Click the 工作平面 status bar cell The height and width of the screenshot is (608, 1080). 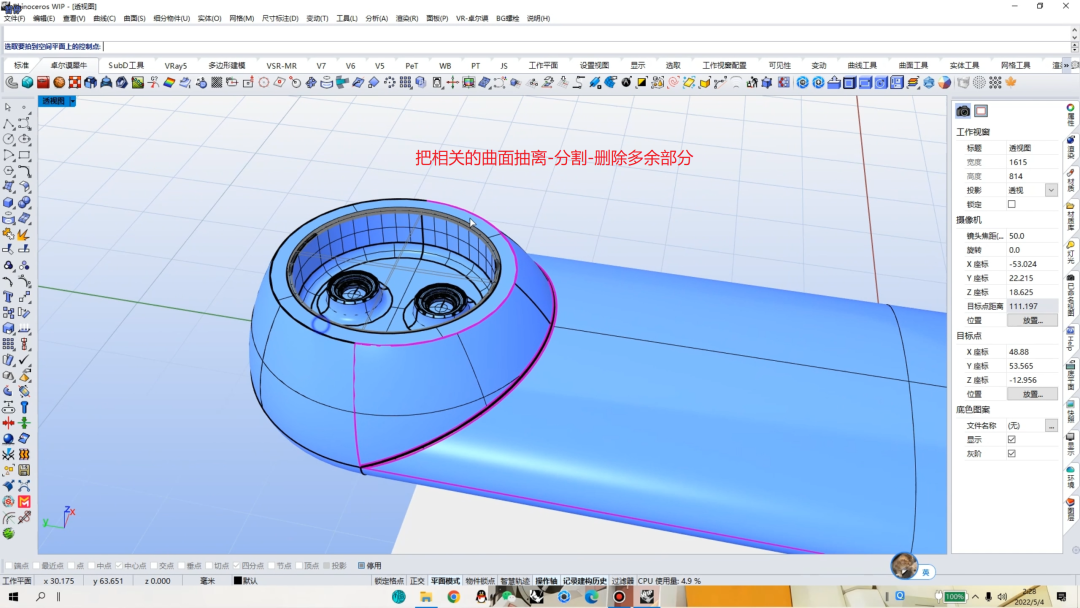click(17, 581)
